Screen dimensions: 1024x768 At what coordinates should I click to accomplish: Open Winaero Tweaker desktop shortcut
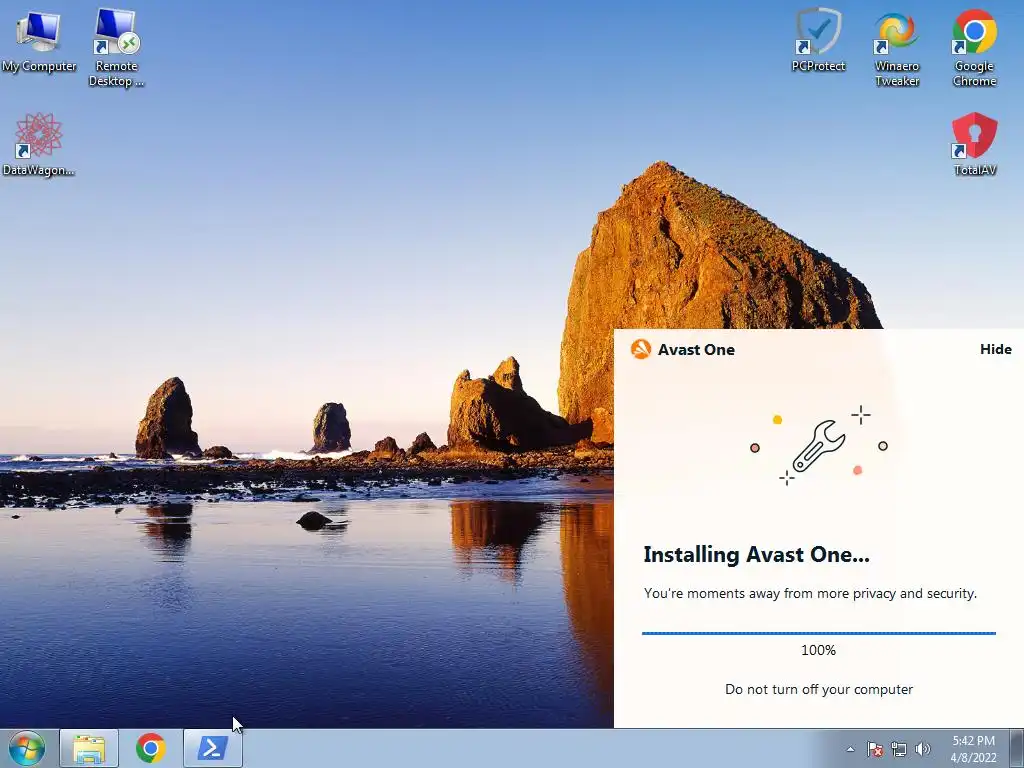(897, 47)
